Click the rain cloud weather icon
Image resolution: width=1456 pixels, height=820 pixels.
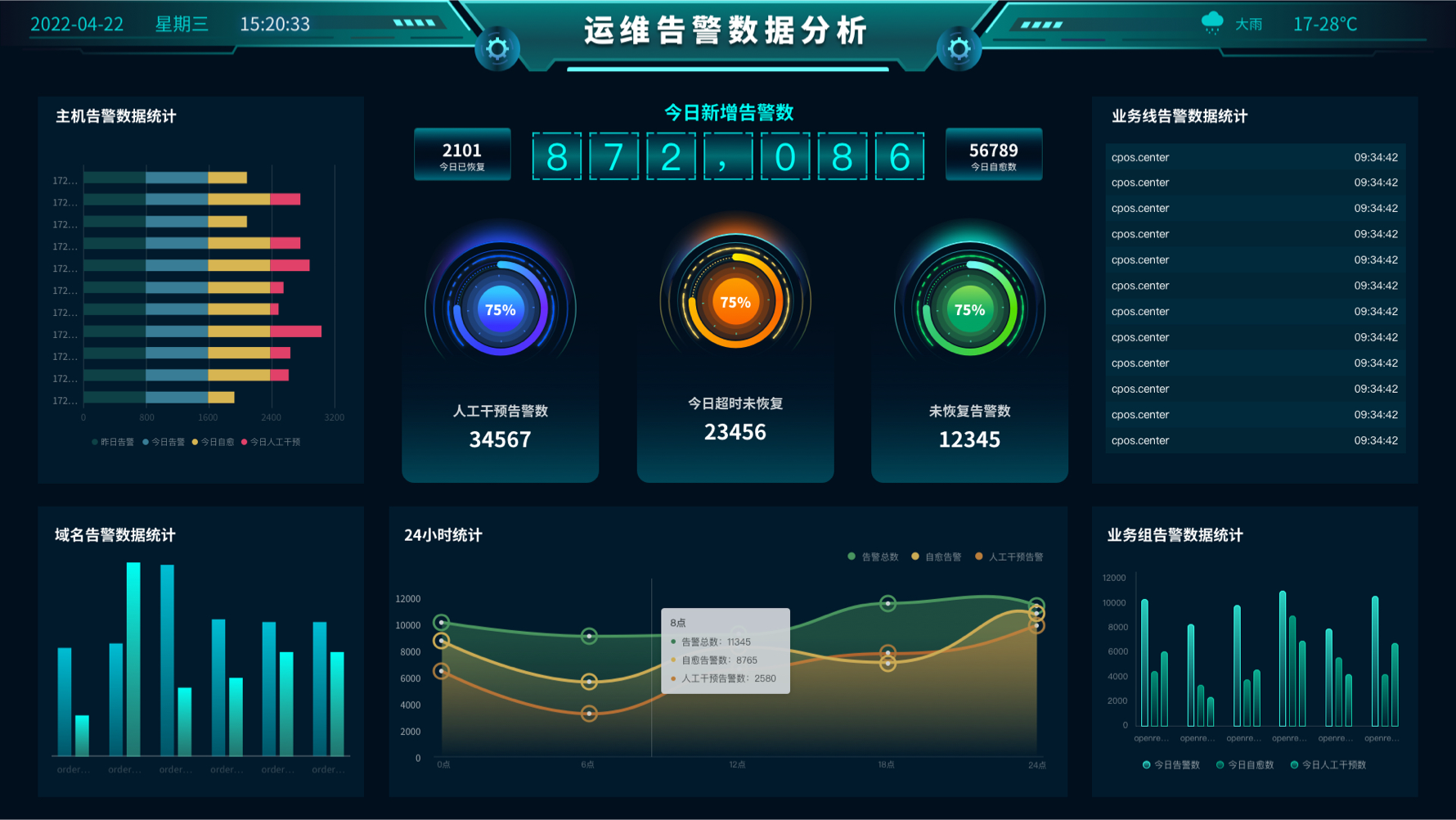coord(1212,23)
